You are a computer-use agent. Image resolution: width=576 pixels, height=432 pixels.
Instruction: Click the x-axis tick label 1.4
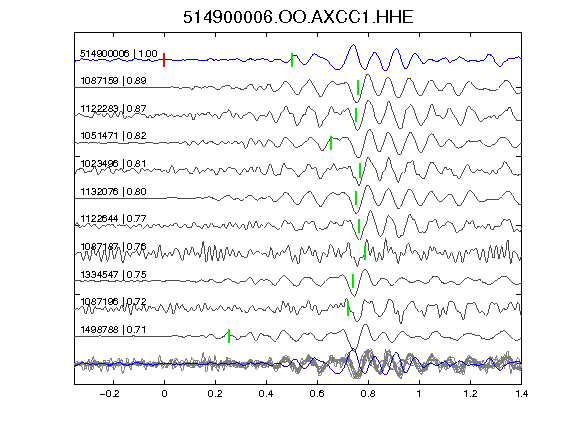coord(521,394)
